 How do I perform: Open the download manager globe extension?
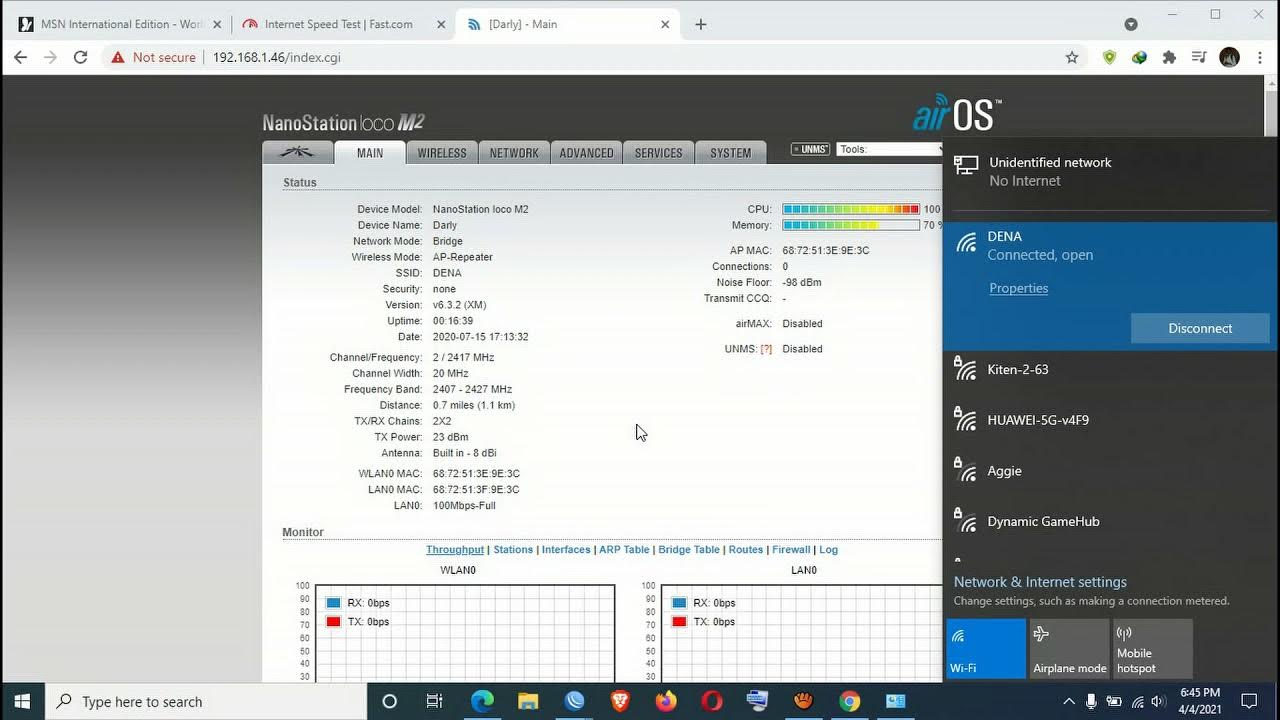(1139, 57)
